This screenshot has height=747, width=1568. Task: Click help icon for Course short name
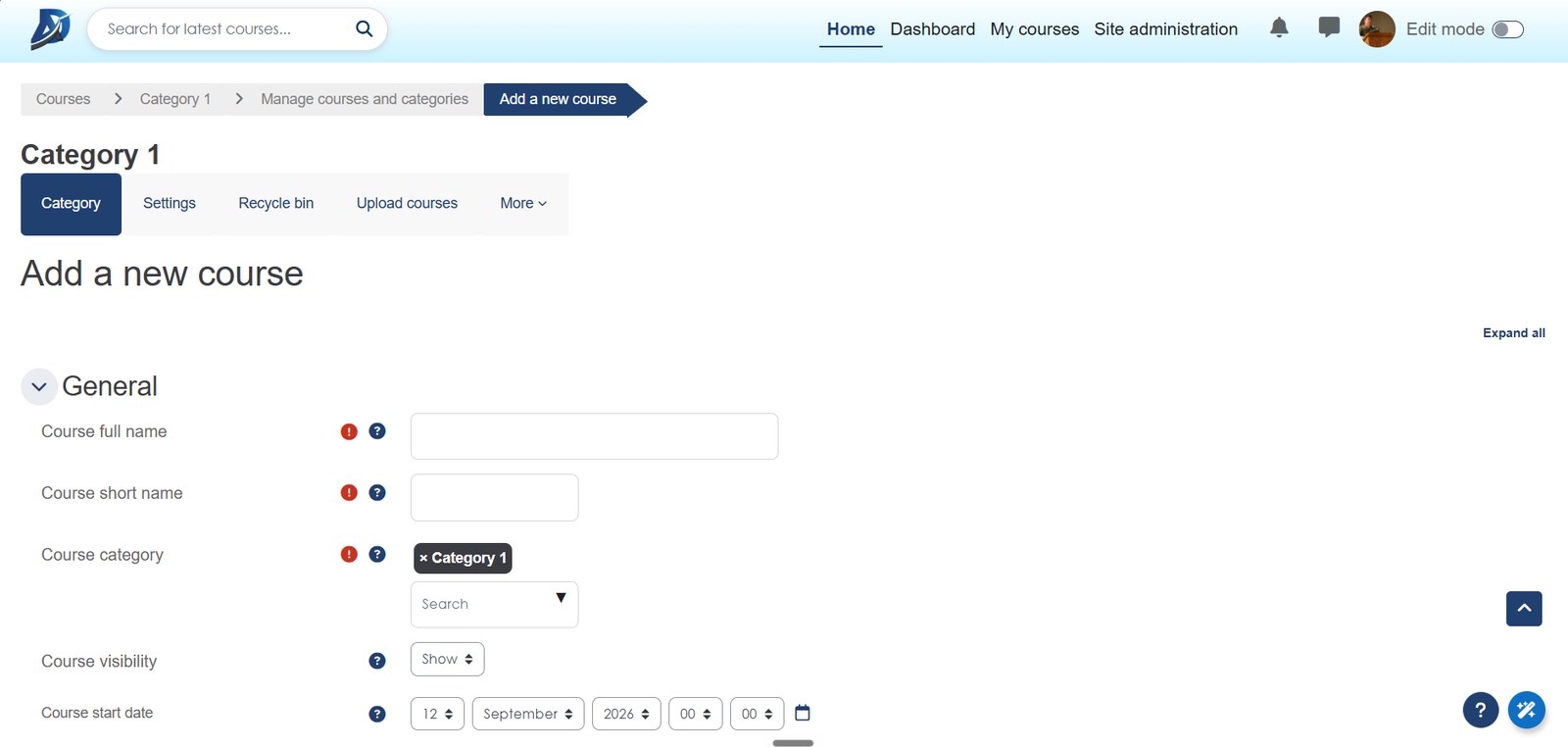pos(377,493)
